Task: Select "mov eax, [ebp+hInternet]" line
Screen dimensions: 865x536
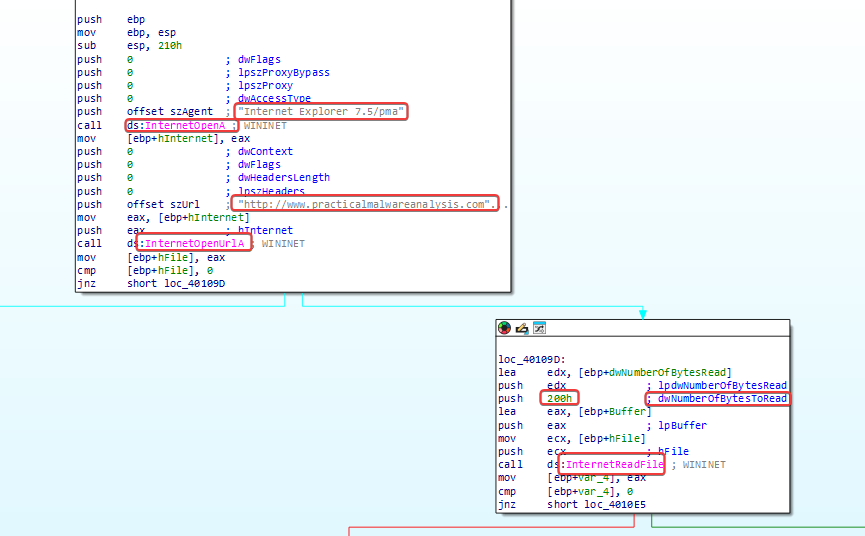Action: pos(163,217)
